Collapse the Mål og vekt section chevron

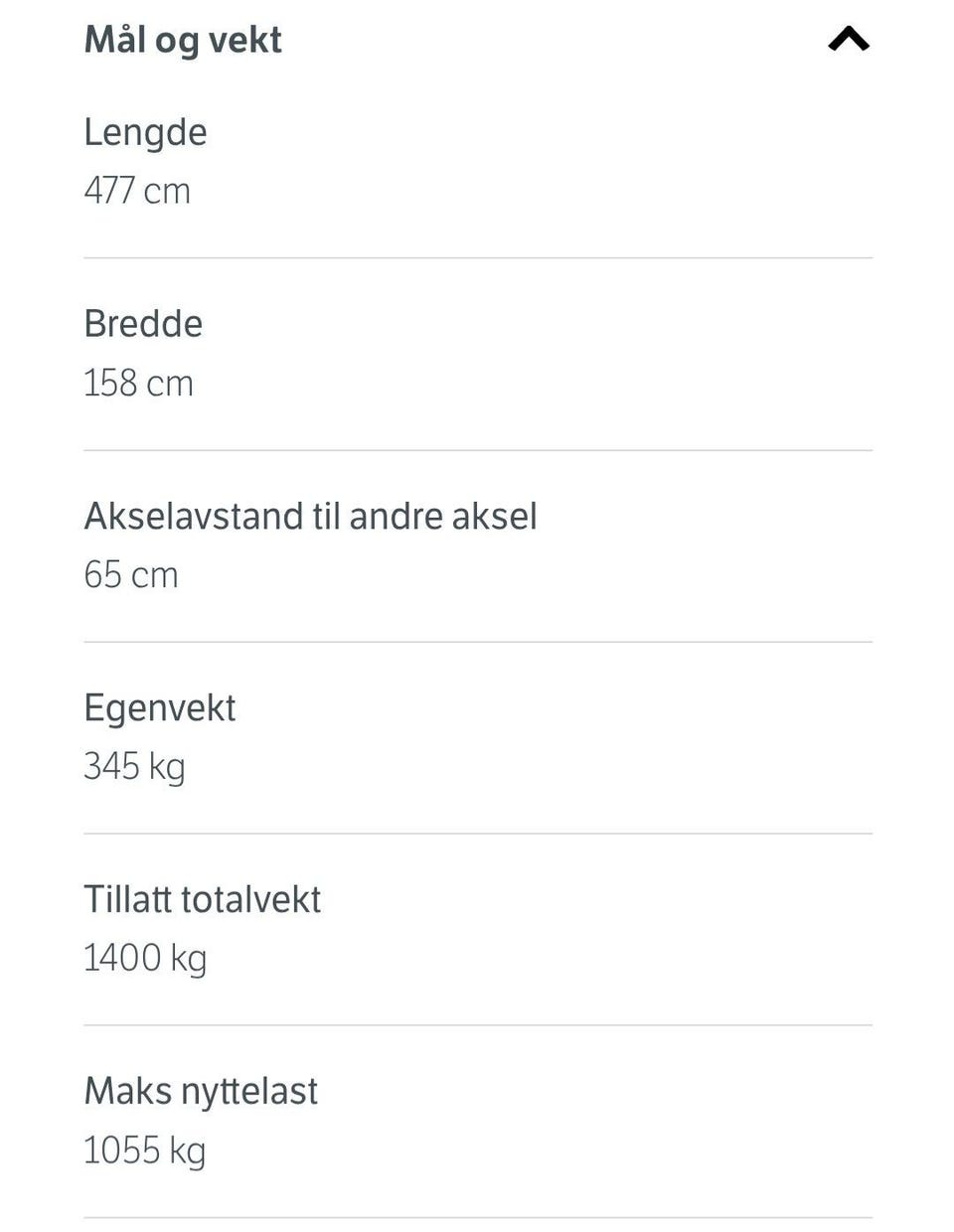coord(849,40)
